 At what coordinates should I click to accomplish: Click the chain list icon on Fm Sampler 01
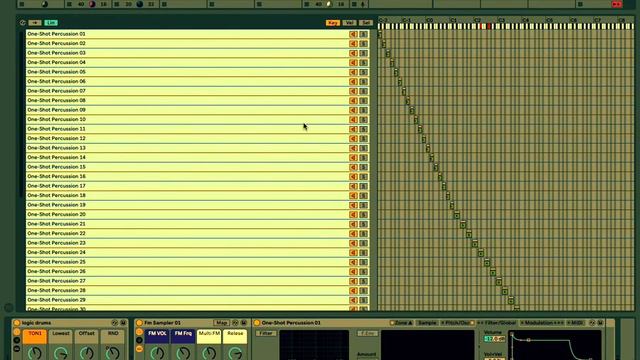(x=139, y=340)
